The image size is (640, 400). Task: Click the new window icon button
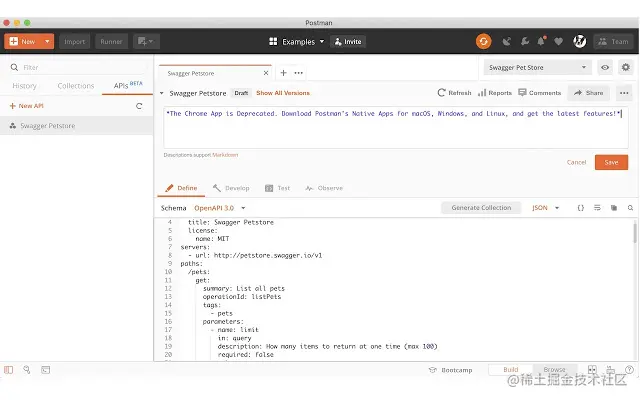(146, 41)
